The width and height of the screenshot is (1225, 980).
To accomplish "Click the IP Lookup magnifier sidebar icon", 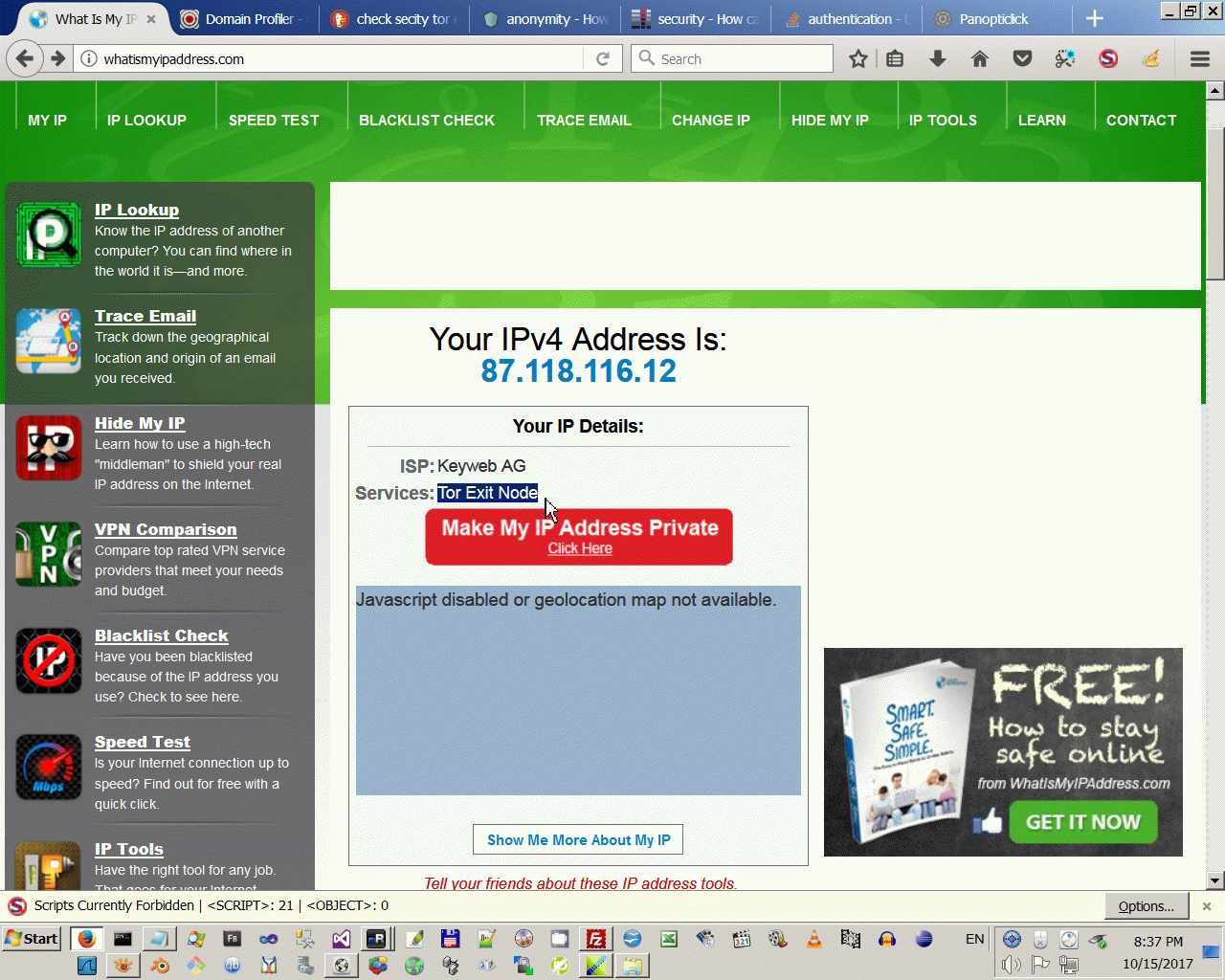I will tap(49, 234).
